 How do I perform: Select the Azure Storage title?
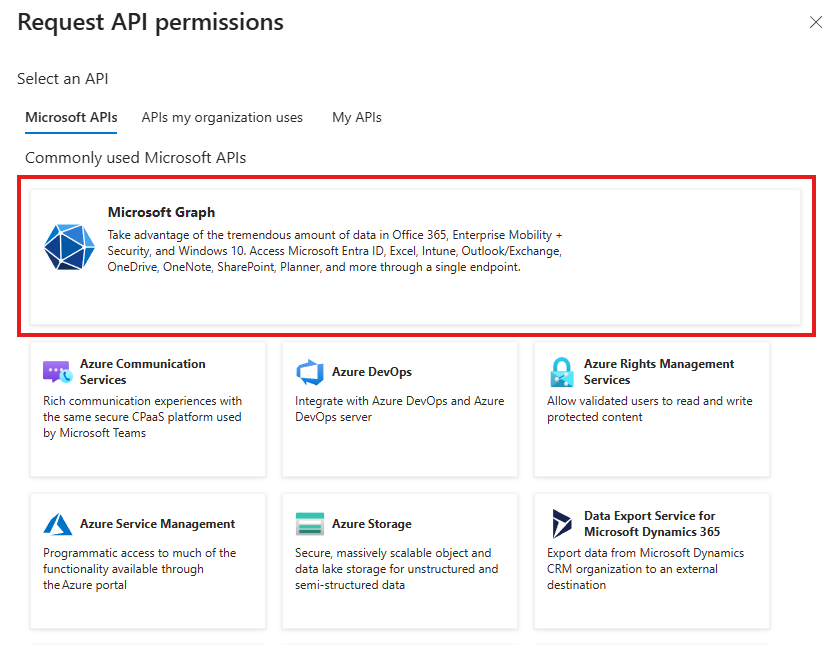click(372, 524)
